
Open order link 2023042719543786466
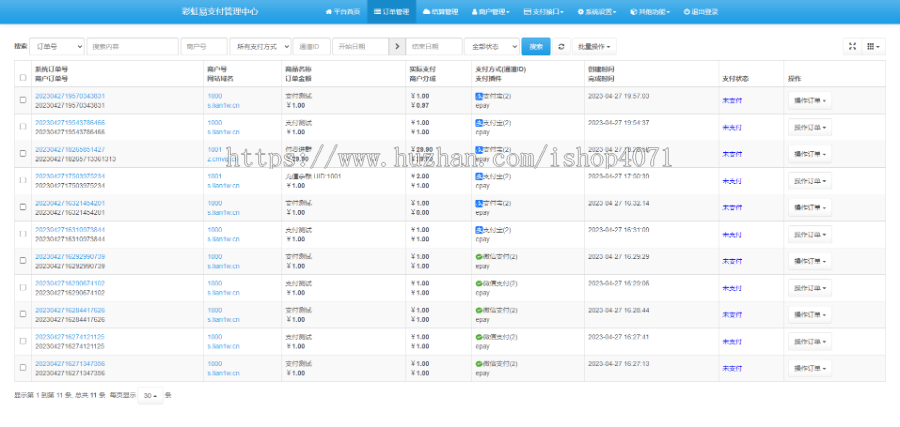click(70, 122)
